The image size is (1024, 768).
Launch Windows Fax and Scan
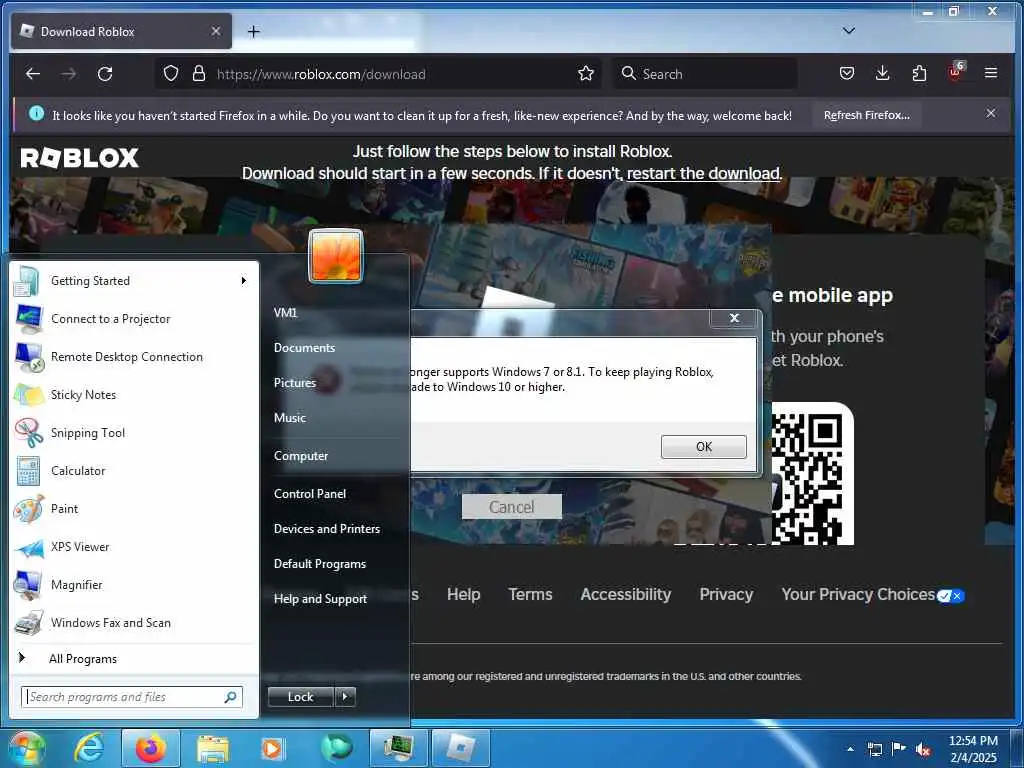coord(134,623)
